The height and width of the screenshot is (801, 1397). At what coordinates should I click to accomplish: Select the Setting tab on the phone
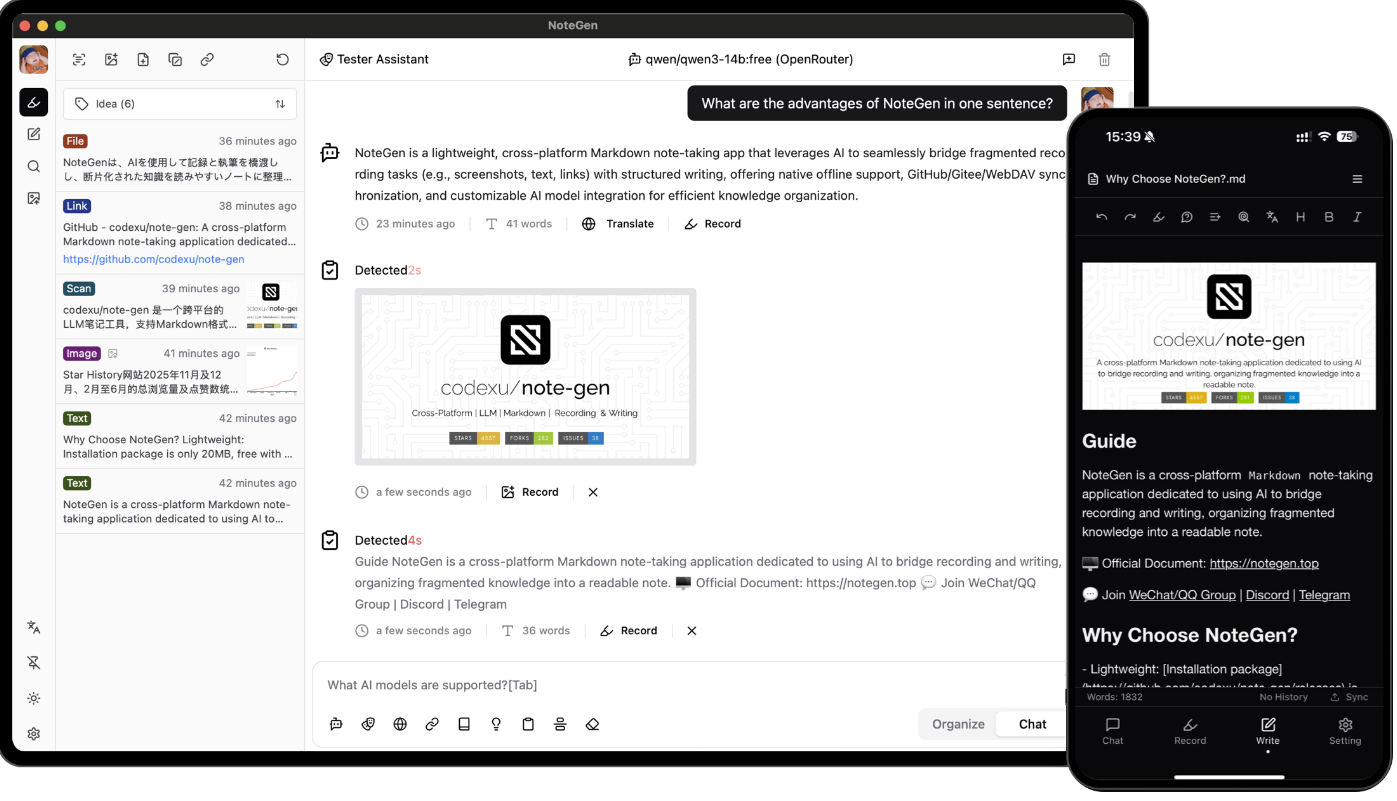(x=1344, y=731)
